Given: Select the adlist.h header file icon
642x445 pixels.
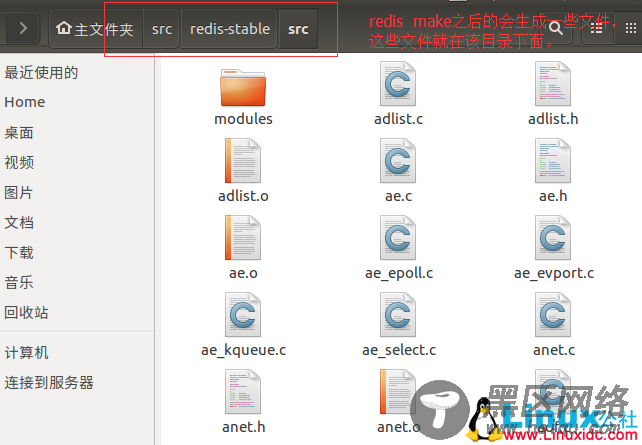Looking at the screenshot, I should point(553,84).
